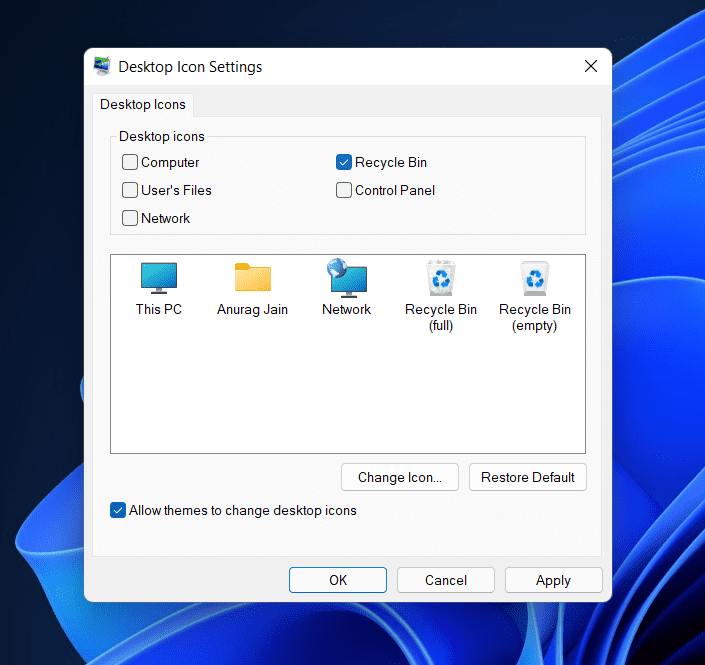
Task: Switch to the Desktop Icons tab
Action: point(143,104)
